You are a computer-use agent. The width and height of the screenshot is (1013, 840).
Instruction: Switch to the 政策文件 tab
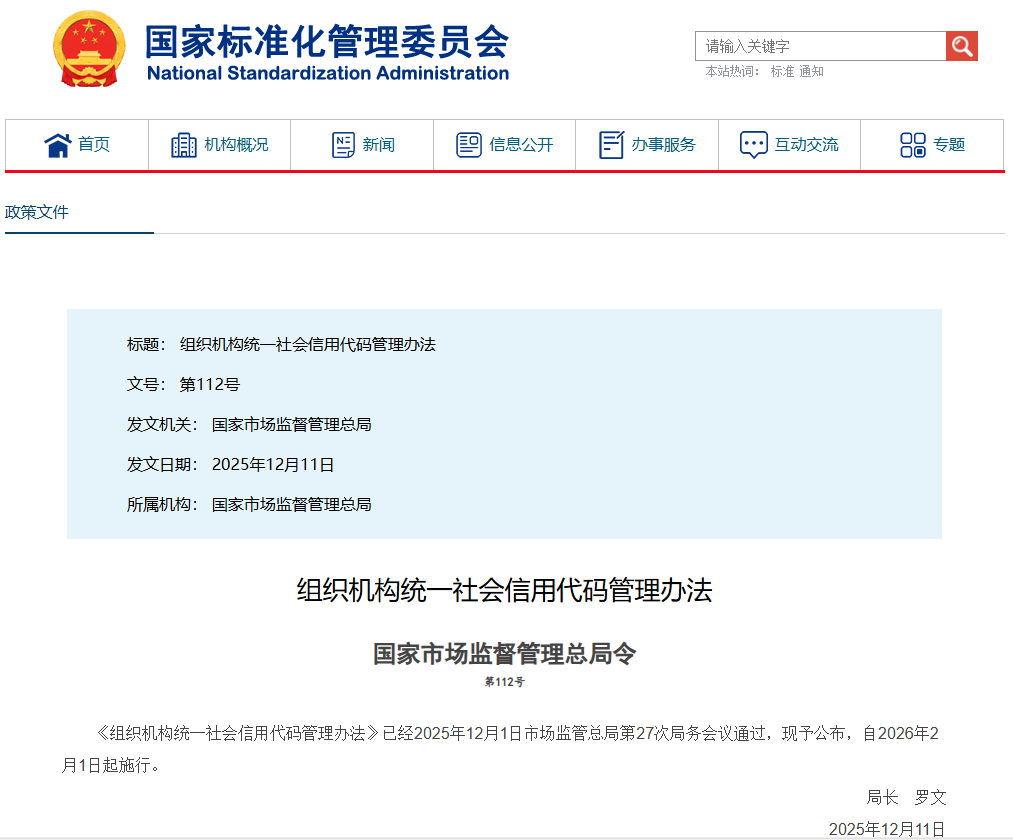[37, 212]
